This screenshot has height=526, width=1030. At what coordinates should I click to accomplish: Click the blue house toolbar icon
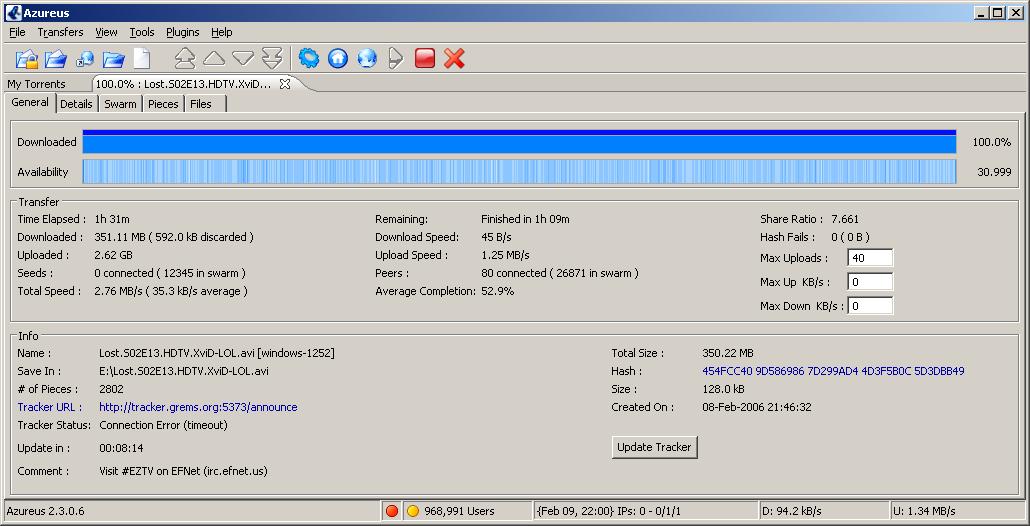point(338,58)
